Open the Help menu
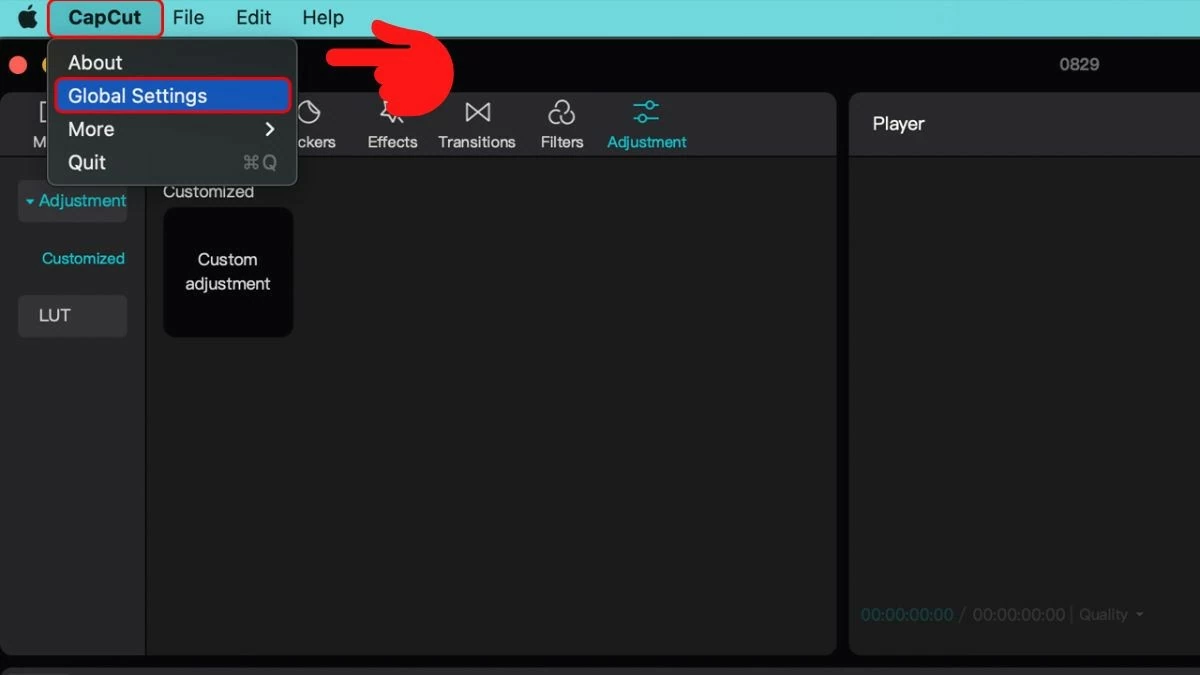Viewport: 1200px width, 675px height. [323, 18]
